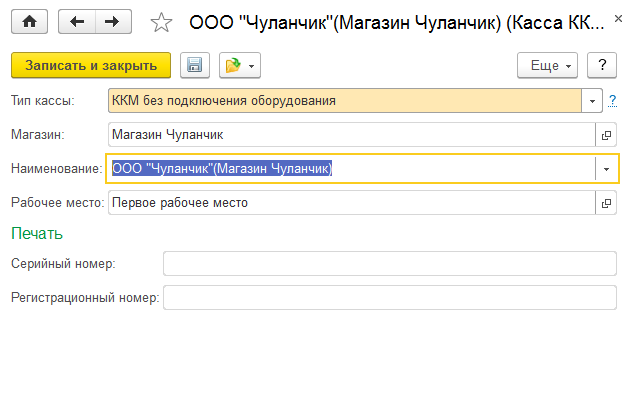Viewport: 635px width, 398px height.
Task: Expand the Тип кассы dropdown arrow
Action: pyautogui.click(x=592, y=101)
